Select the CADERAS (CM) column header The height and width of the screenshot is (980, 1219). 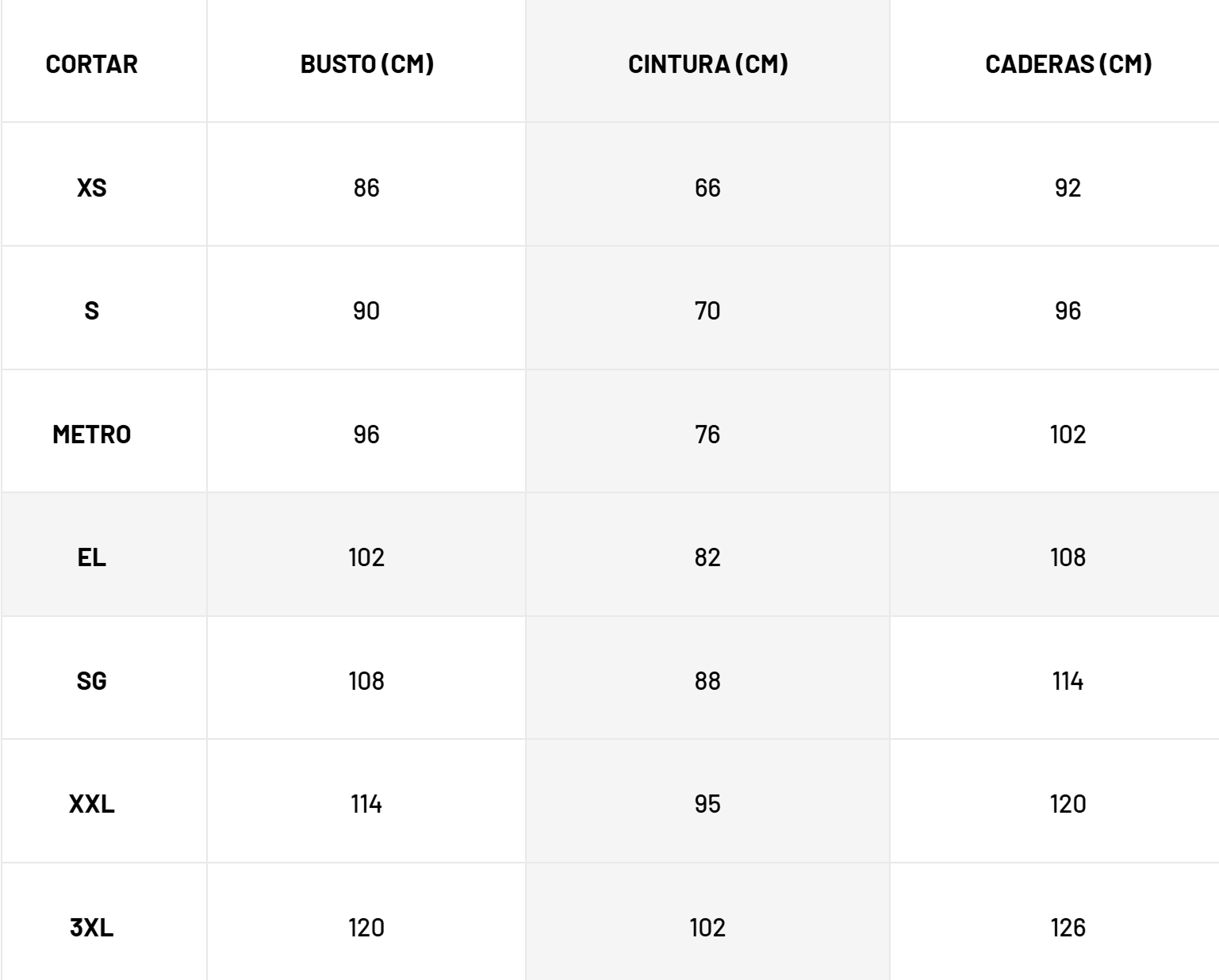click(x=1068, y=63)
